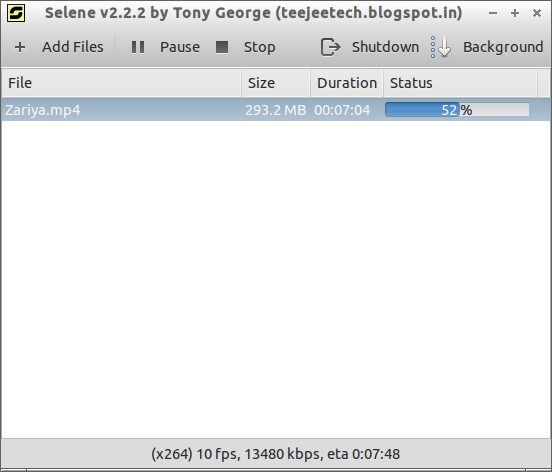Sort by the Duration column header

tap(347, 83)
